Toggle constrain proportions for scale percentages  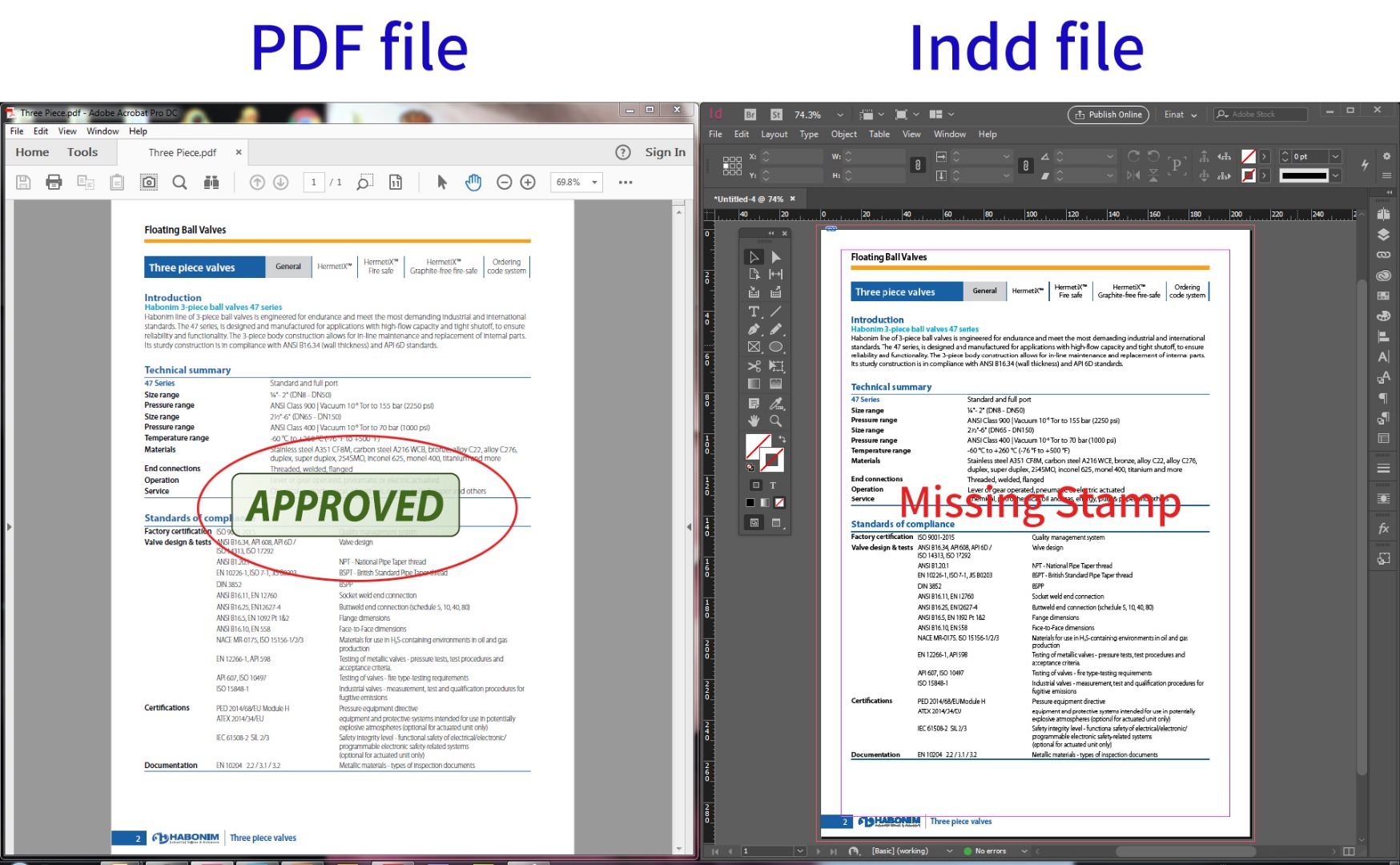[x=1025, y=165]
